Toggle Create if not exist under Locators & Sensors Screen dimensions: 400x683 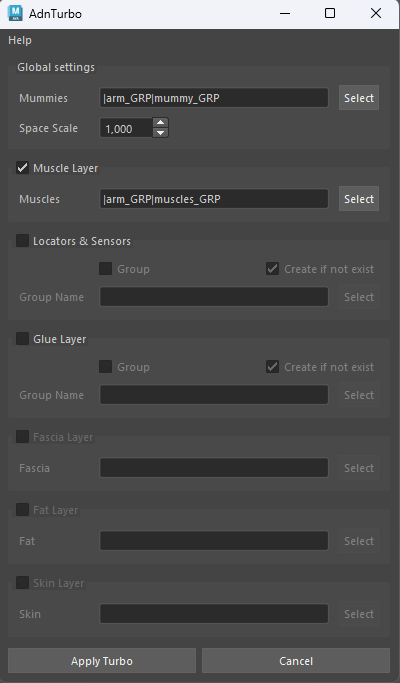272,269
